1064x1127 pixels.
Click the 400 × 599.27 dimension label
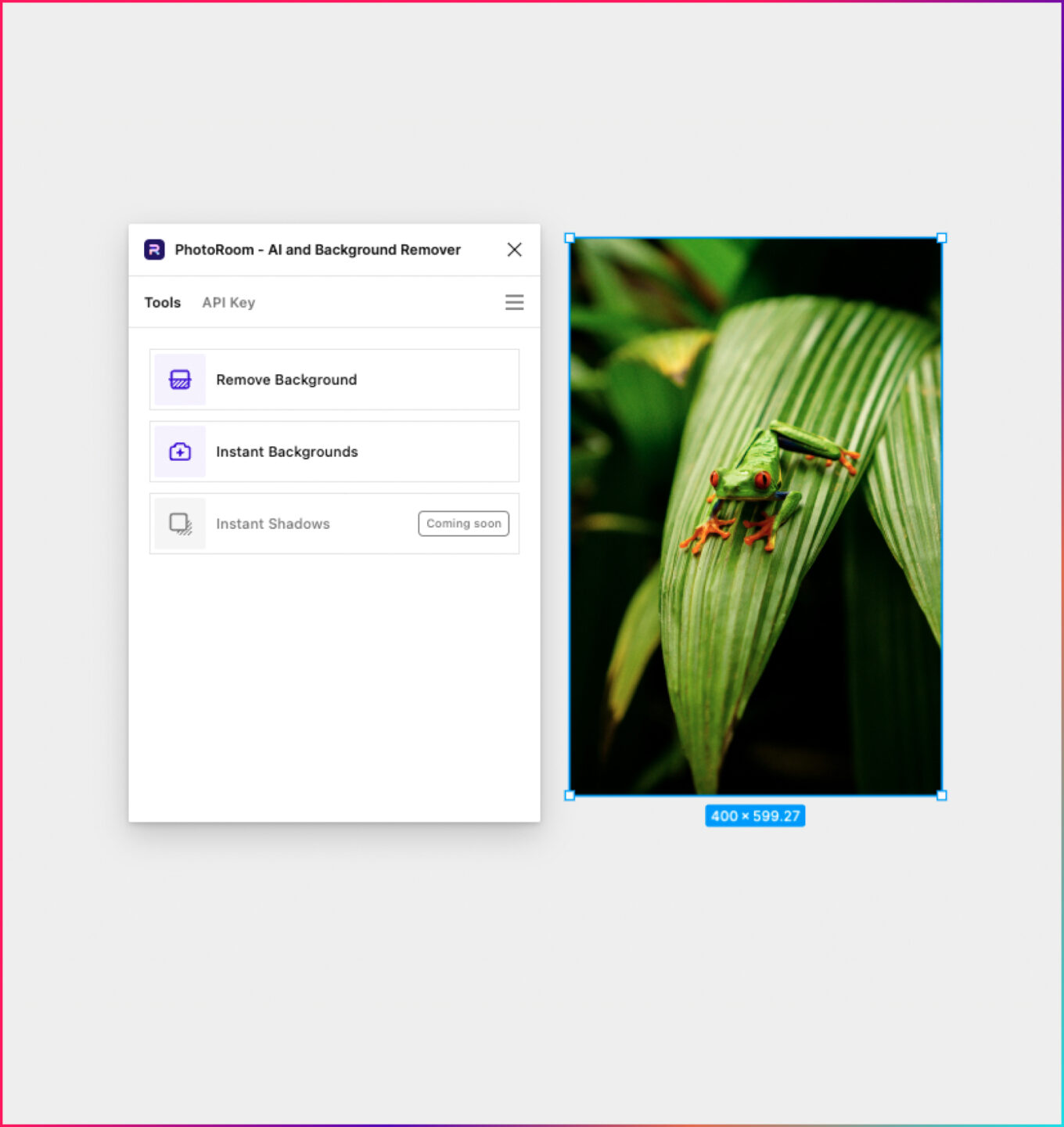pyautogui.click(x=755, y=816)
